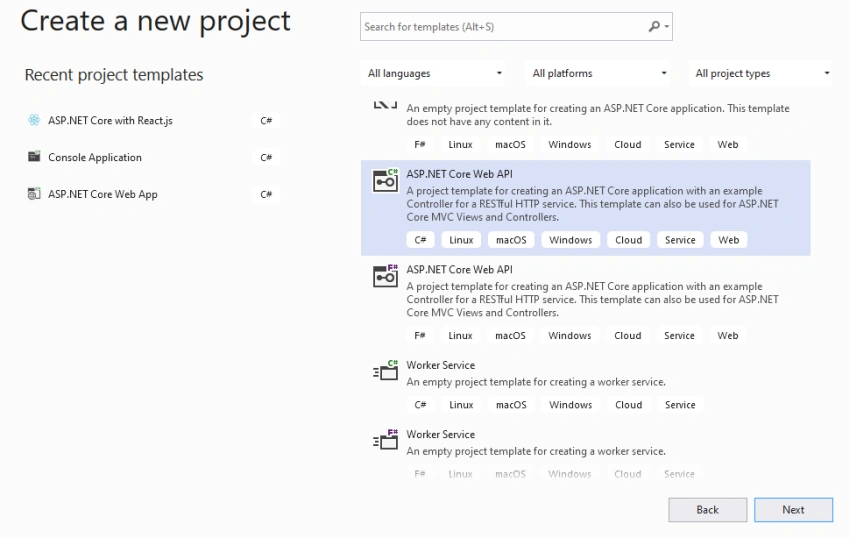Select the F# Worker Service template title

pyautogui.click(x=441, y=434)
